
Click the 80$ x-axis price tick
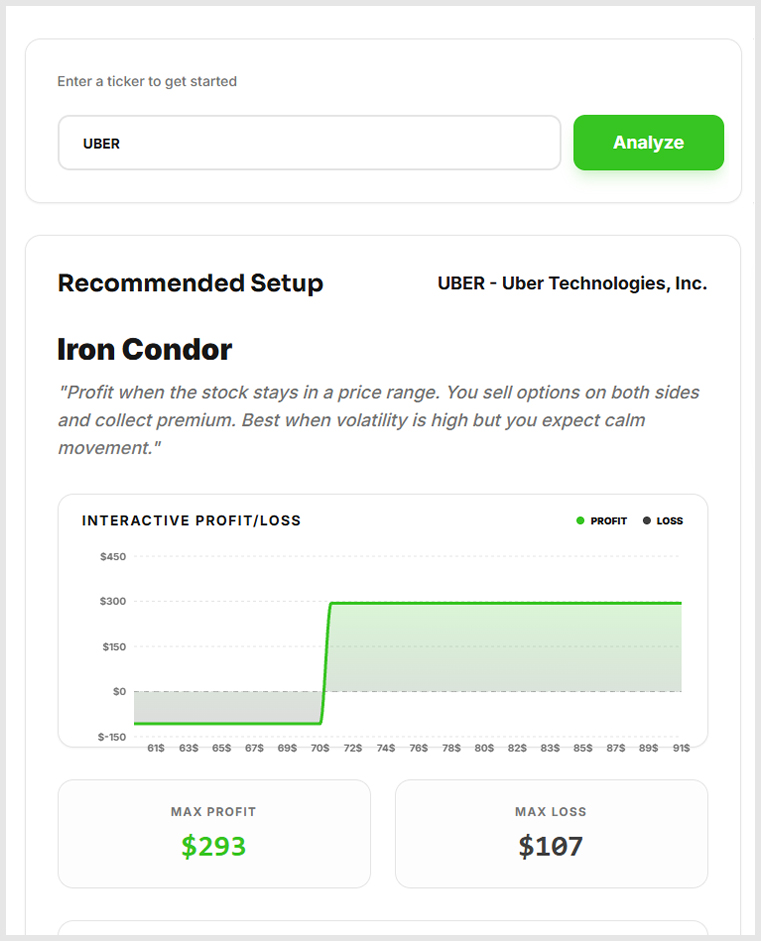484,748
